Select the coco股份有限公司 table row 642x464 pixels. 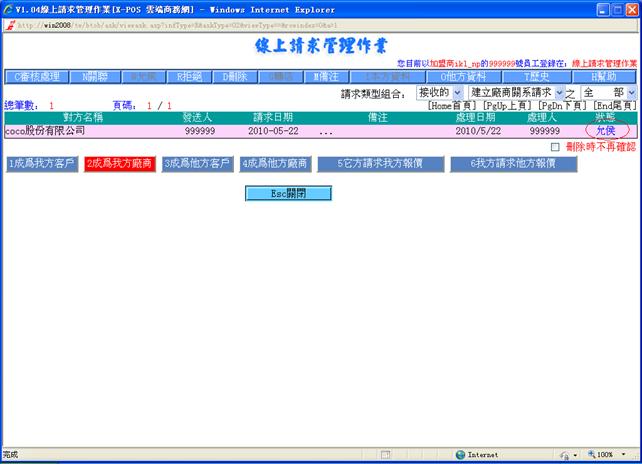[45, 131]
